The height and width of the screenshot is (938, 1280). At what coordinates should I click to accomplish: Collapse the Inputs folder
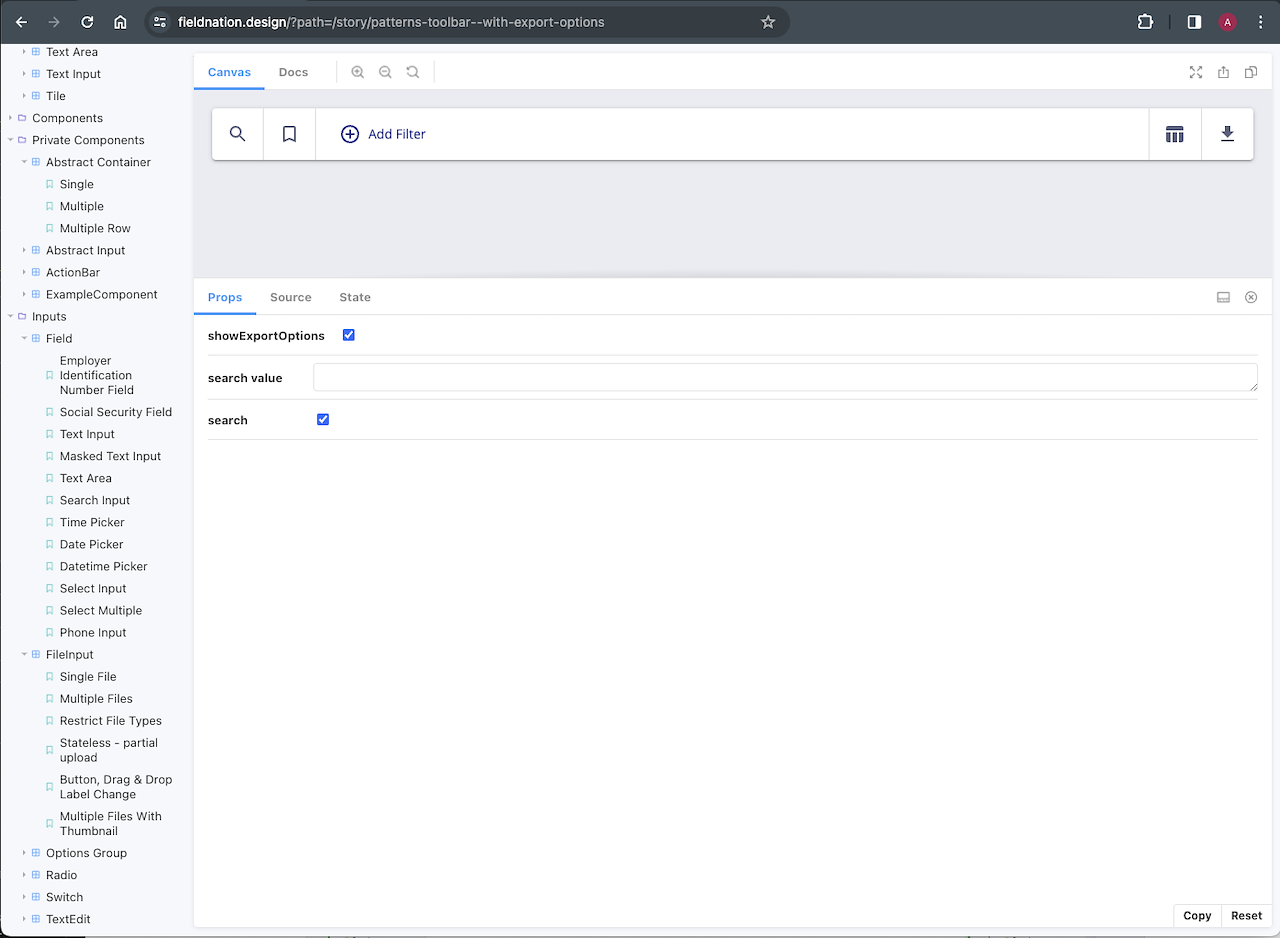49,316
